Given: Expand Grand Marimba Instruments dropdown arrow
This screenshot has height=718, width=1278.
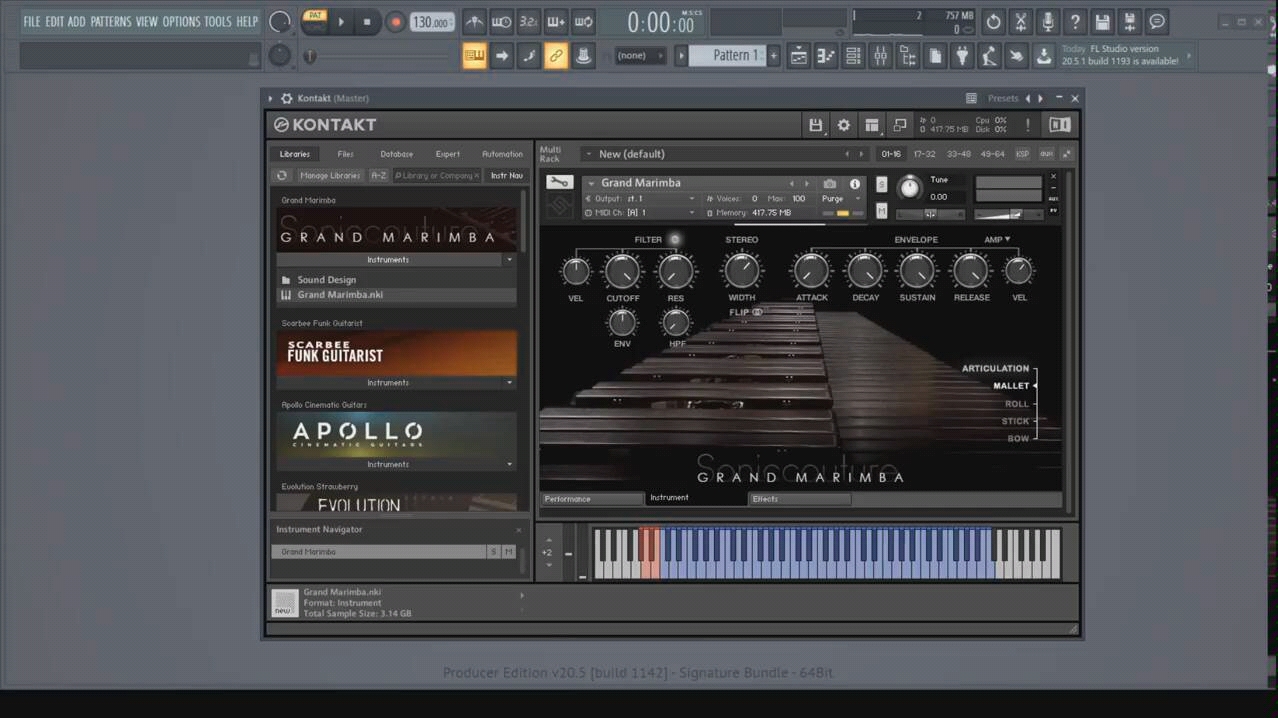Looking at the screenshot, I should click(x=509, y=260).
